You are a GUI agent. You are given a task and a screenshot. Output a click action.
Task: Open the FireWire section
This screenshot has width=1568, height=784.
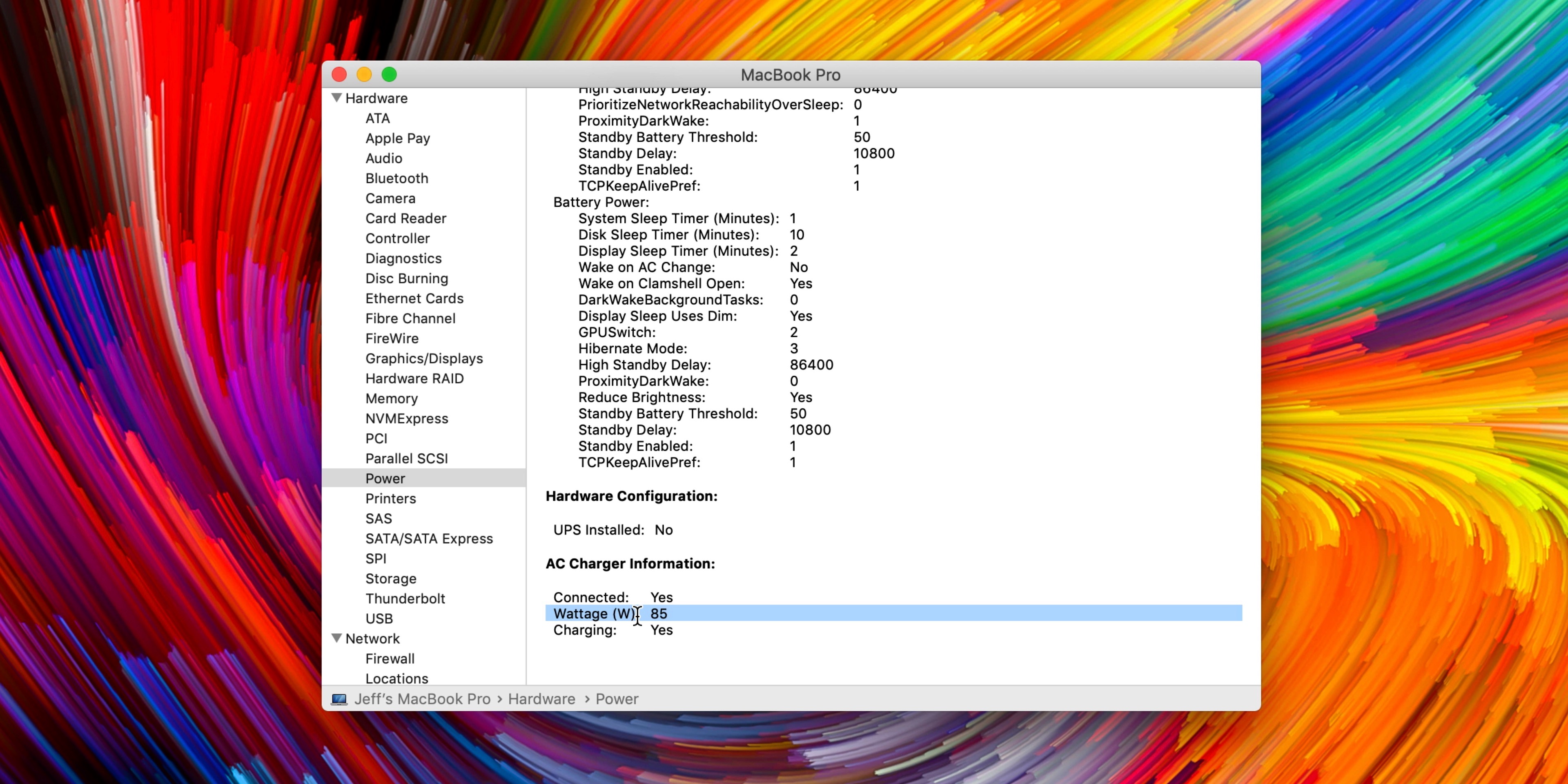point(392,339)
